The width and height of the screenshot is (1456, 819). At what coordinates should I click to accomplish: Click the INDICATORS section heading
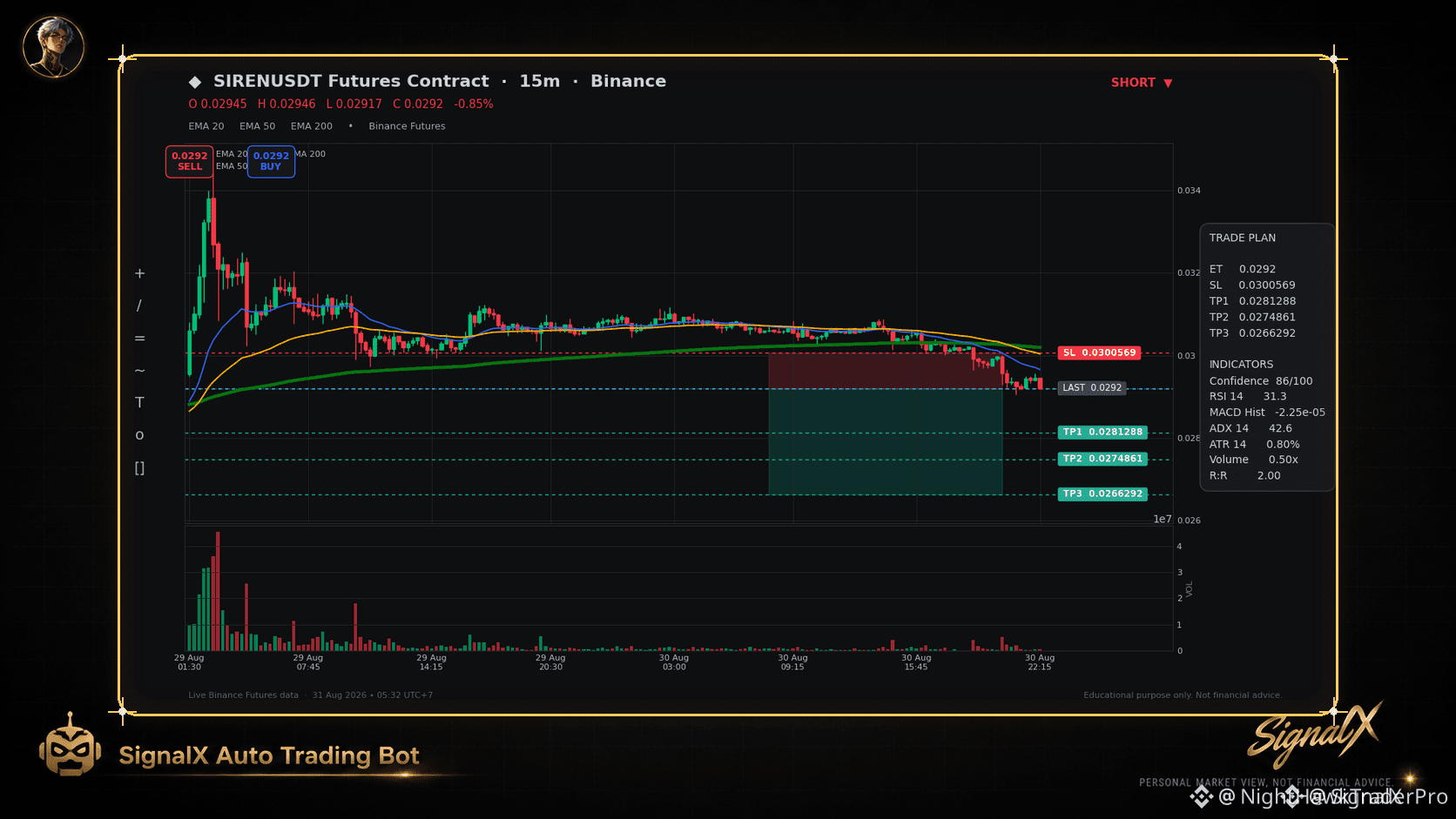tap(1241, 364)
